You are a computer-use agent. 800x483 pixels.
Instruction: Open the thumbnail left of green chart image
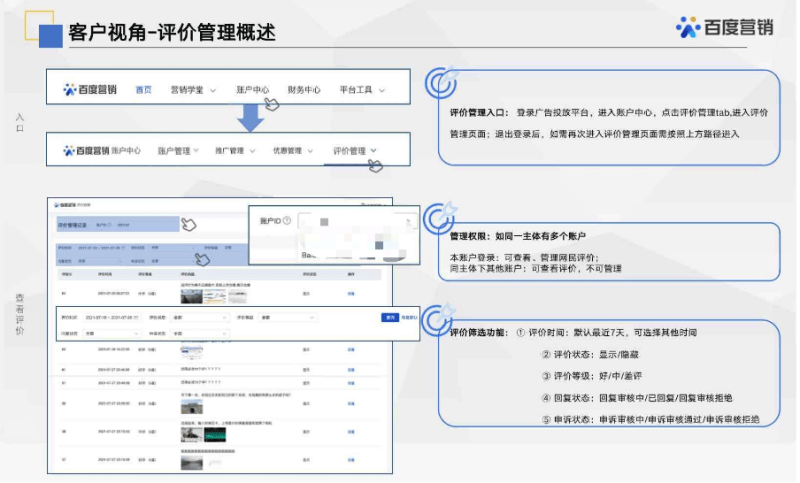192,435
